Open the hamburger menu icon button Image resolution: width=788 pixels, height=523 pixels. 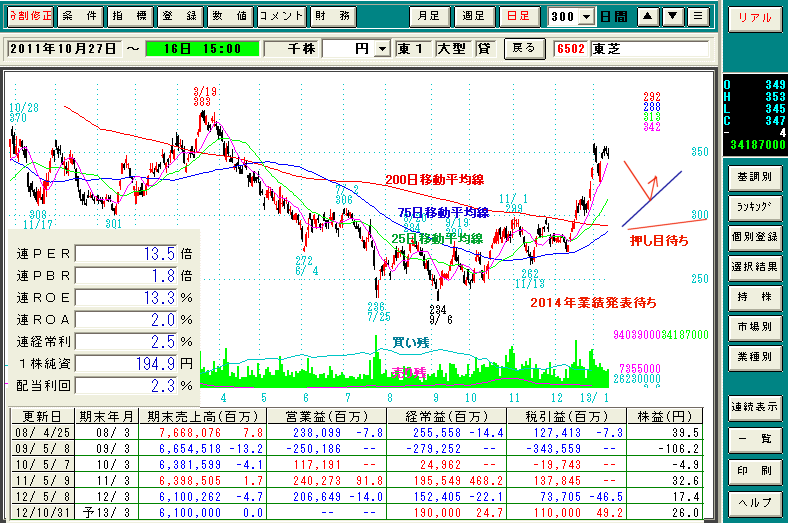point(698,17)
